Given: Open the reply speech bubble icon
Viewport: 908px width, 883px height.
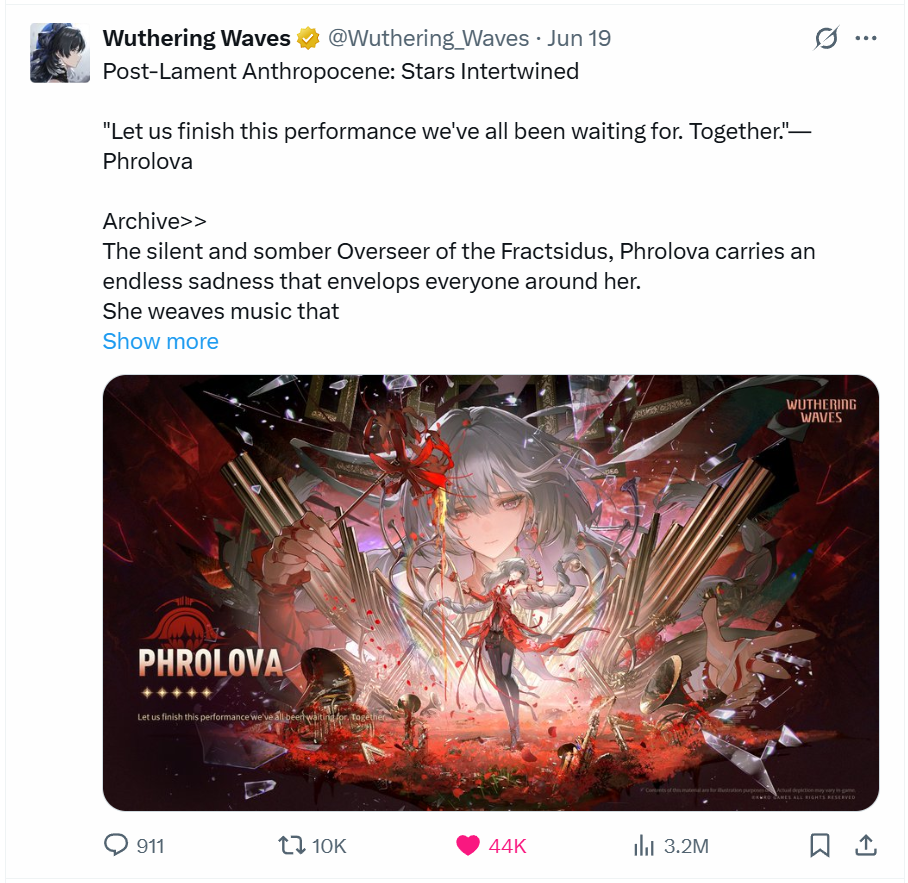Looking at the screenshot, I should click(116, 845).
